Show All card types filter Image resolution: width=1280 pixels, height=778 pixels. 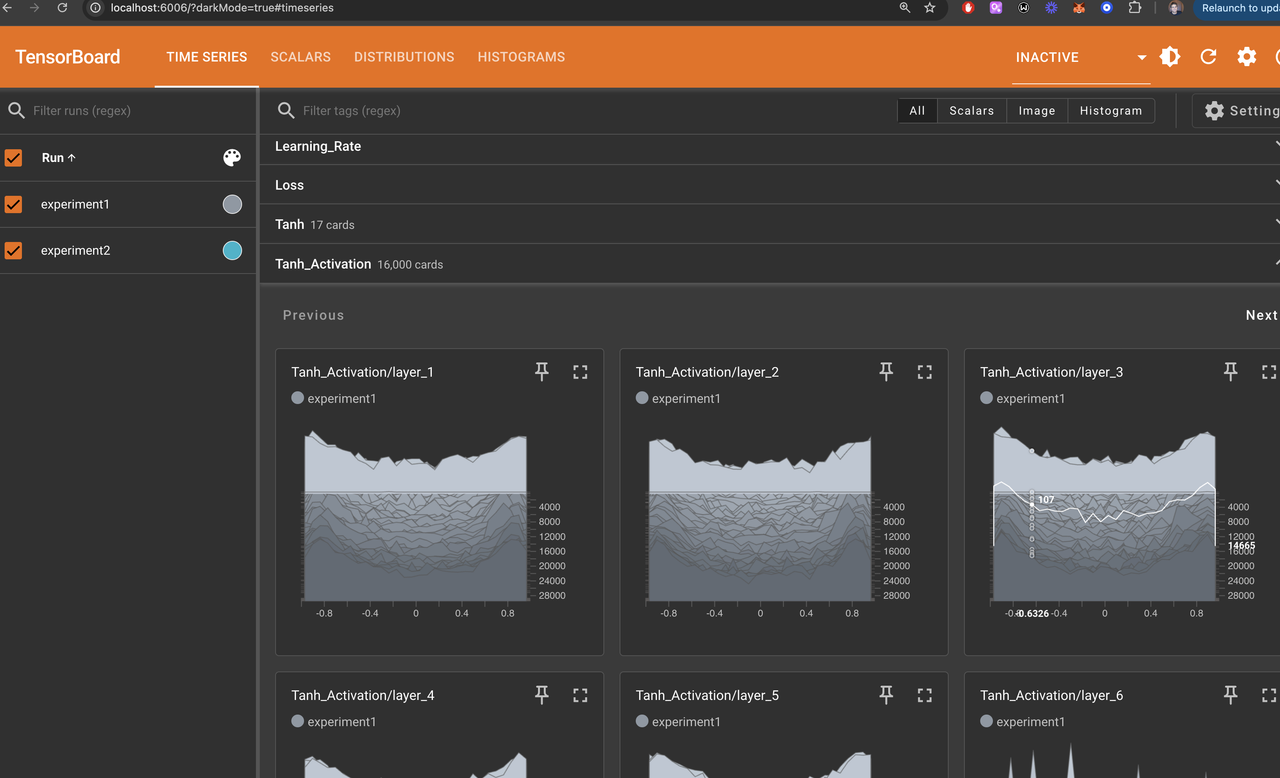click(917, 111)
